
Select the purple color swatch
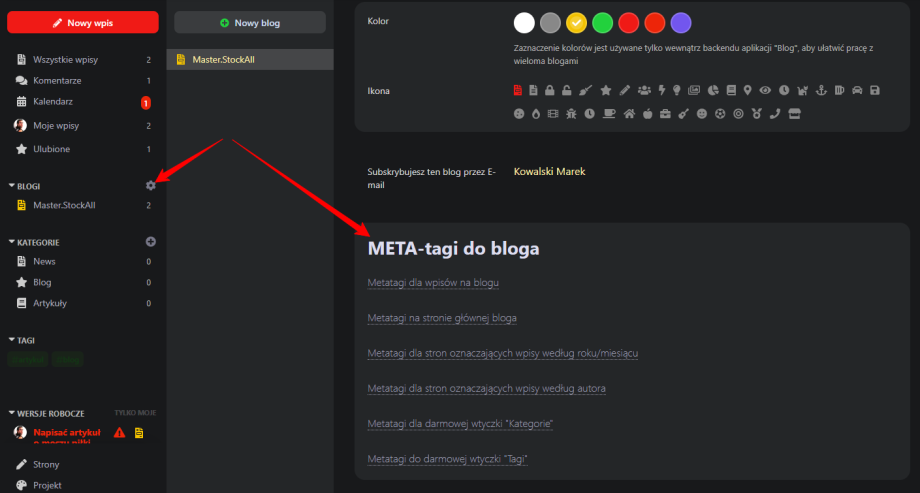point(681,23)
